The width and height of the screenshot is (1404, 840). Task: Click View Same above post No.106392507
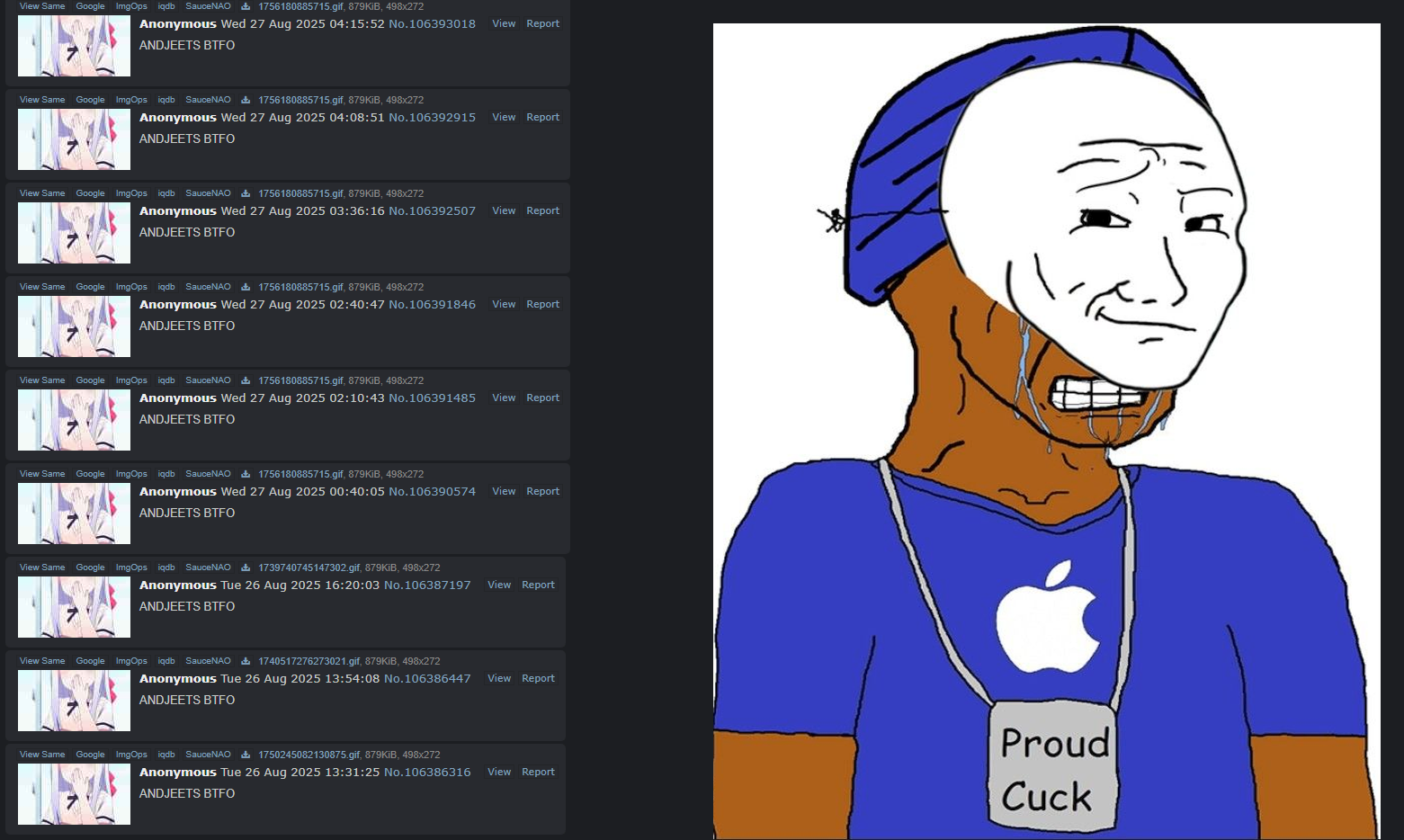click(x=42, y=193)
